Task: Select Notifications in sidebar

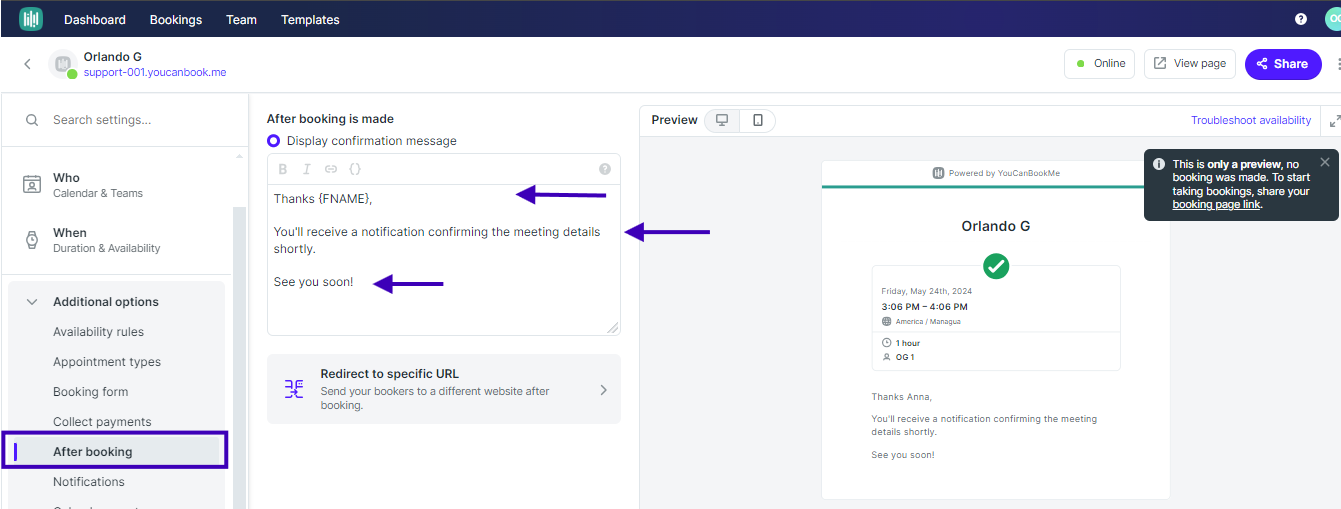Action: (x=89, y=482)
